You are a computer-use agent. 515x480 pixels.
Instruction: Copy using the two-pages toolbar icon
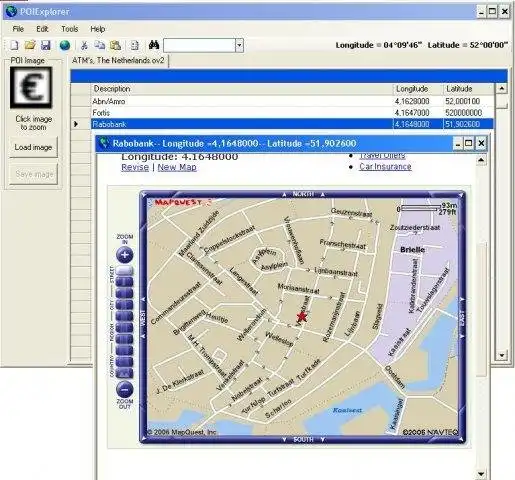tap(99, 45)
